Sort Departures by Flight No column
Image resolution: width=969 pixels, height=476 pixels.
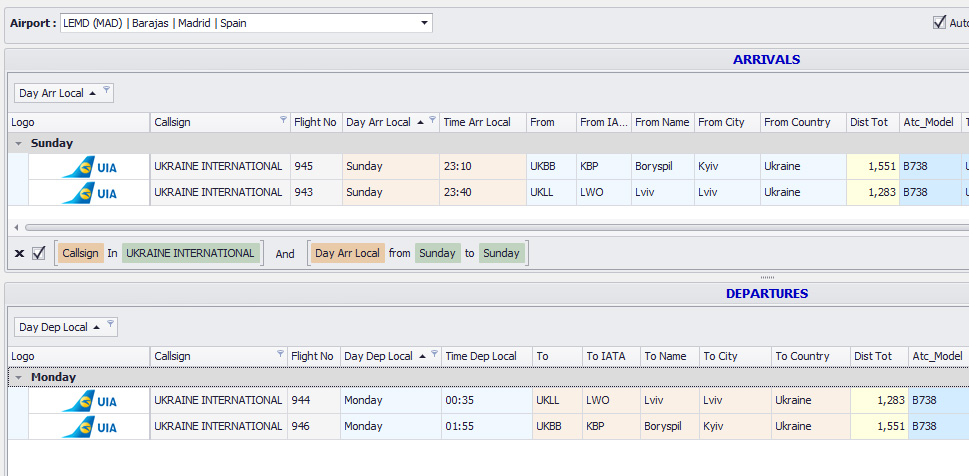pyautogui.click(x=313, y=356)
